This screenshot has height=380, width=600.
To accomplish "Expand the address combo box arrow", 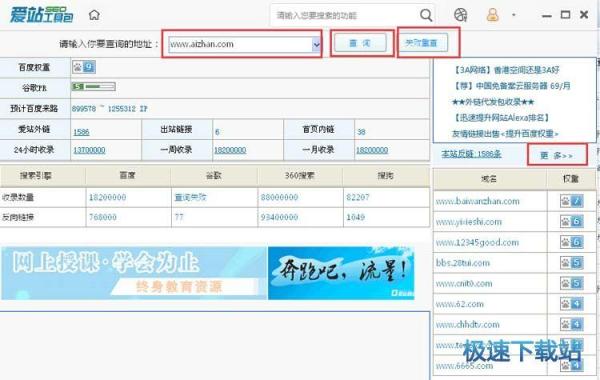I will coord(316,44).
